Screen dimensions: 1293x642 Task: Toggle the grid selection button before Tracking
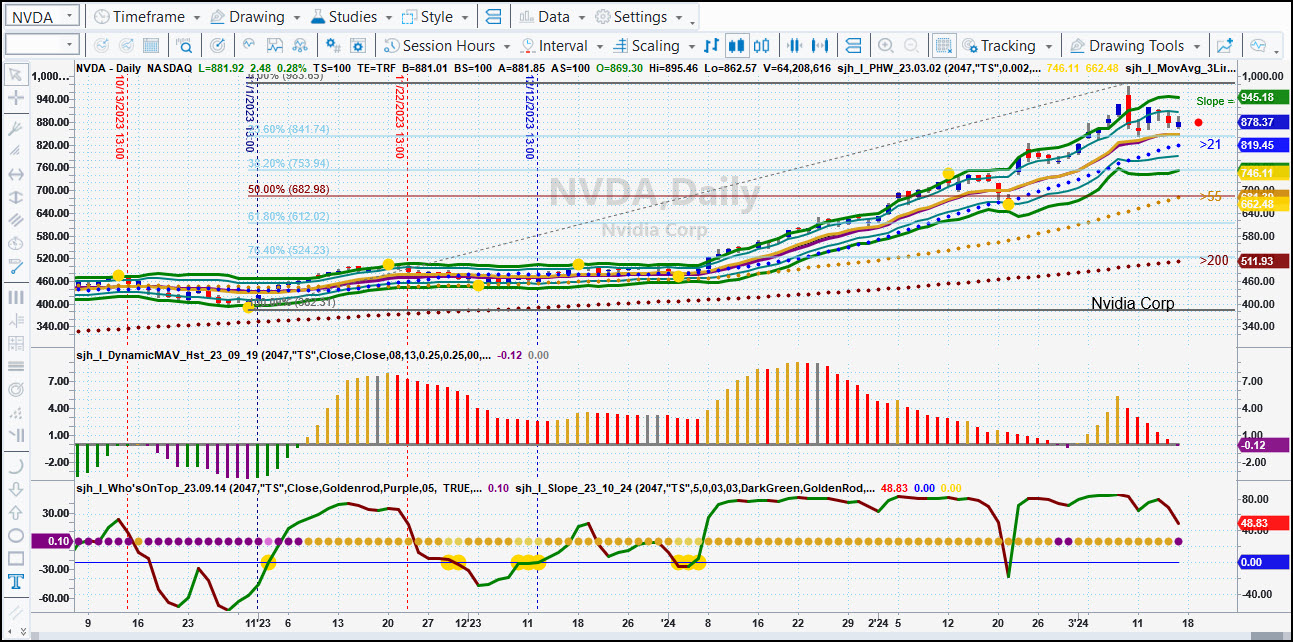(943, 45)
